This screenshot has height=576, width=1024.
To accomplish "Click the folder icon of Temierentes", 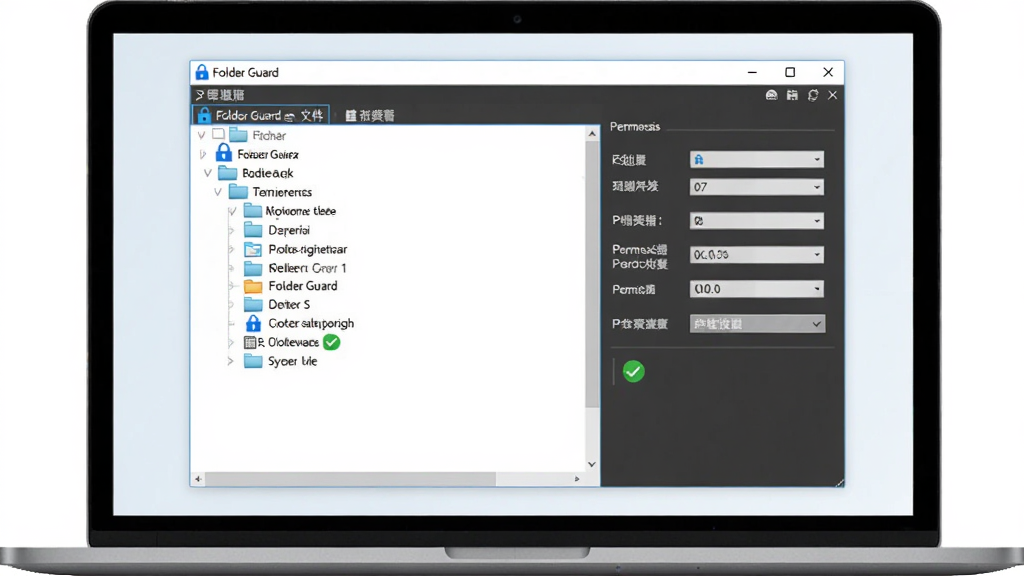I will 238,192.
